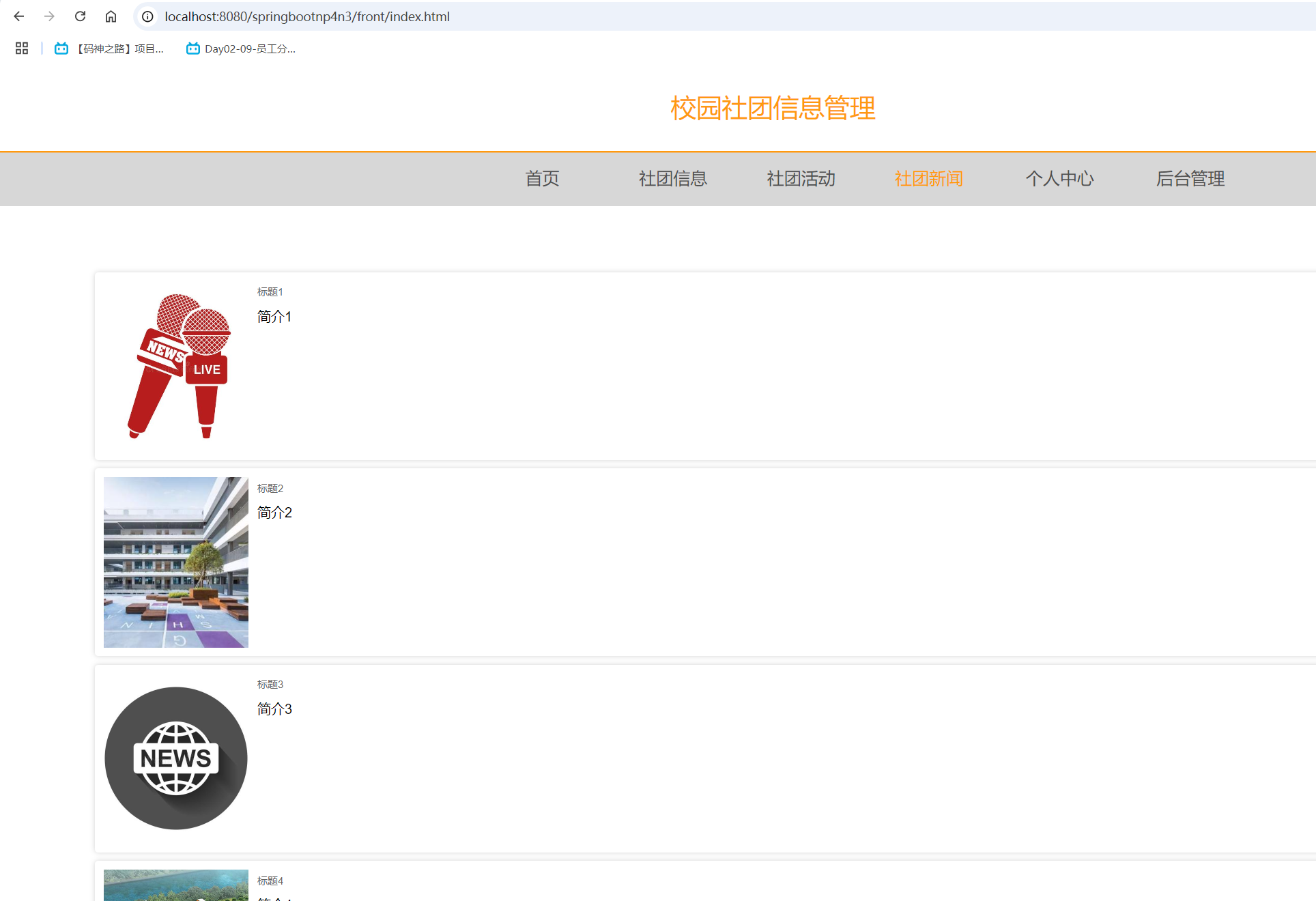This screenshot has width=1316, height=901.
Task: Click the NEWS globe thumbnail
Action: coord(176,758)
